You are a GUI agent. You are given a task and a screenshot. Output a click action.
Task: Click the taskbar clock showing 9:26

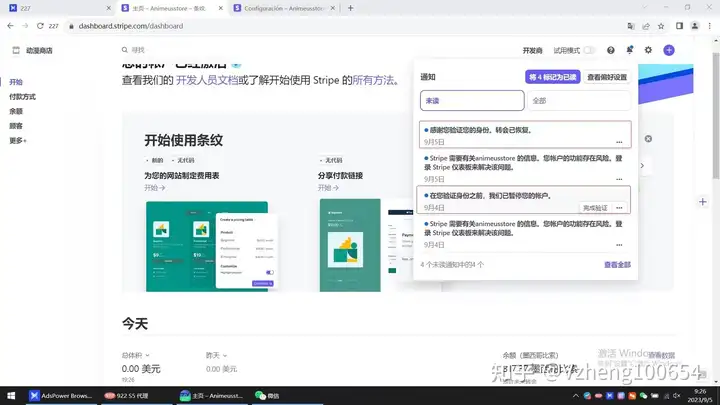tap(699, 395)
